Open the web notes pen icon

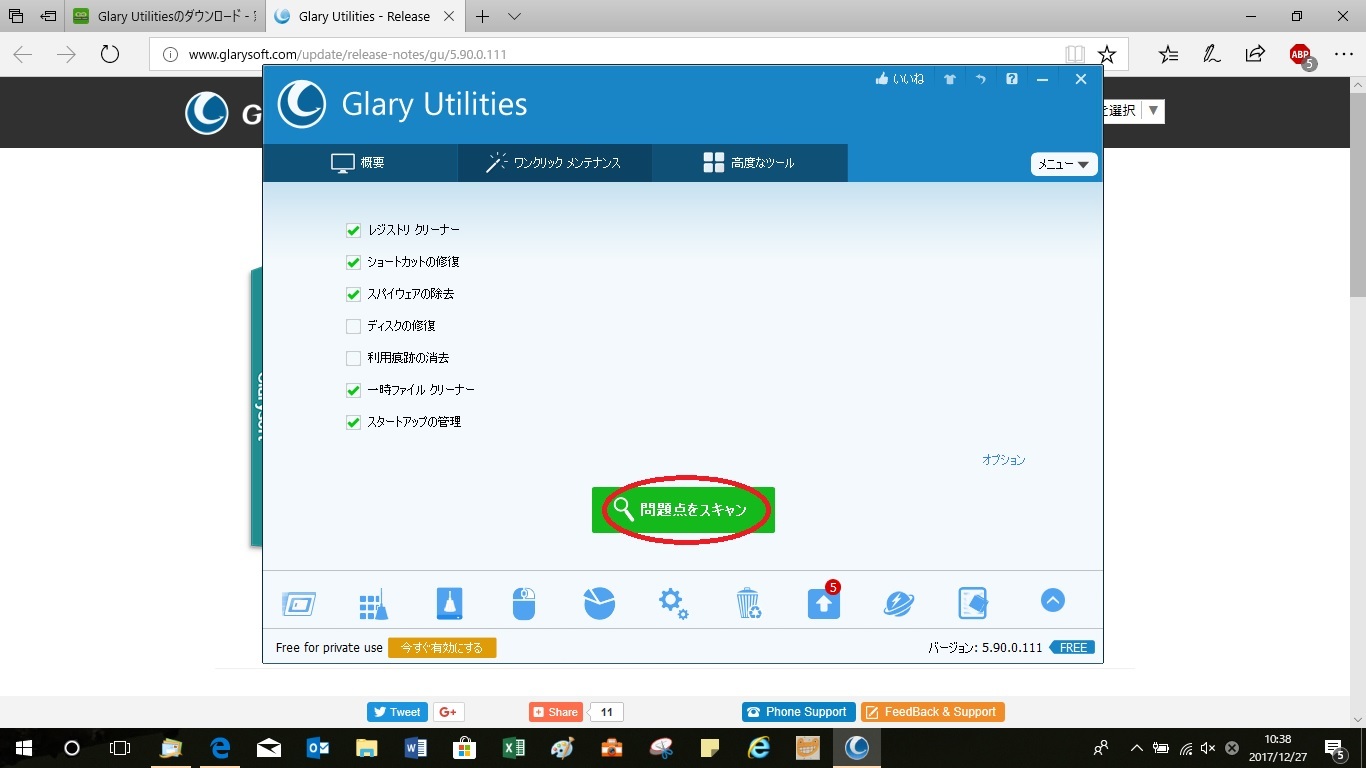[x=1212, y=54]
